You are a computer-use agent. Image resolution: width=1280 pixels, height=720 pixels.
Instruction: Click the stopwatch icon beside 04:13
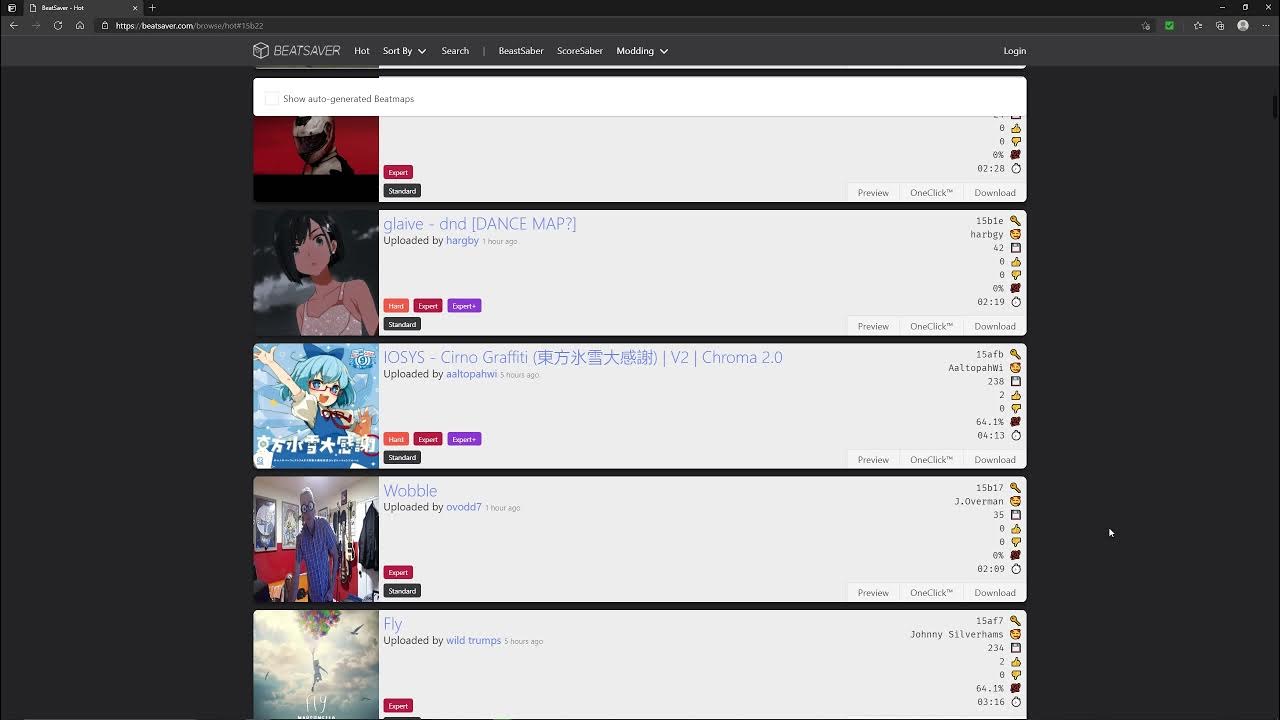(x=1015, y=435)
